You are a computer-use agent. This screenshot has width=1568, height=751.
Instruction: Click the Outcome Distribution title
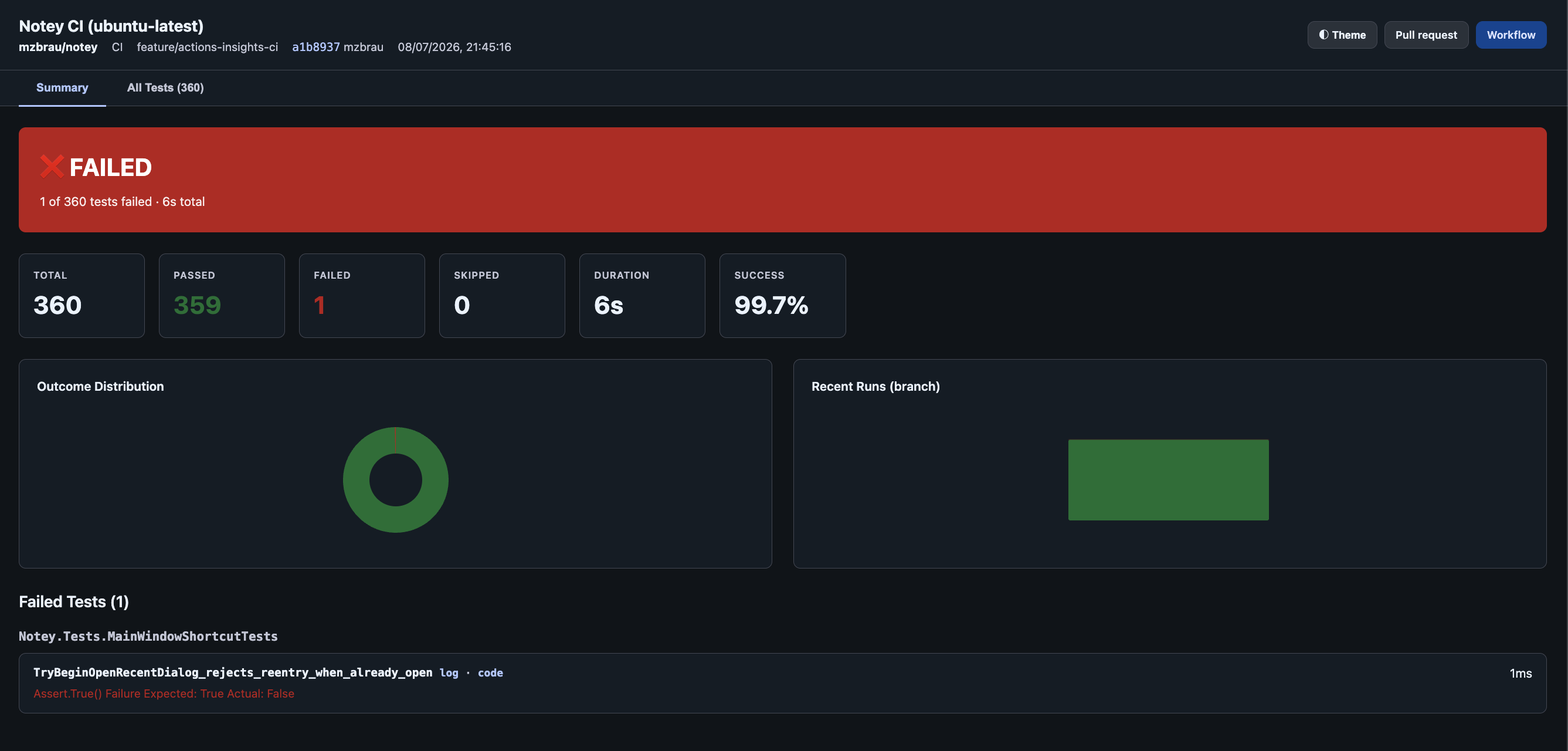(x=100, y=386)
